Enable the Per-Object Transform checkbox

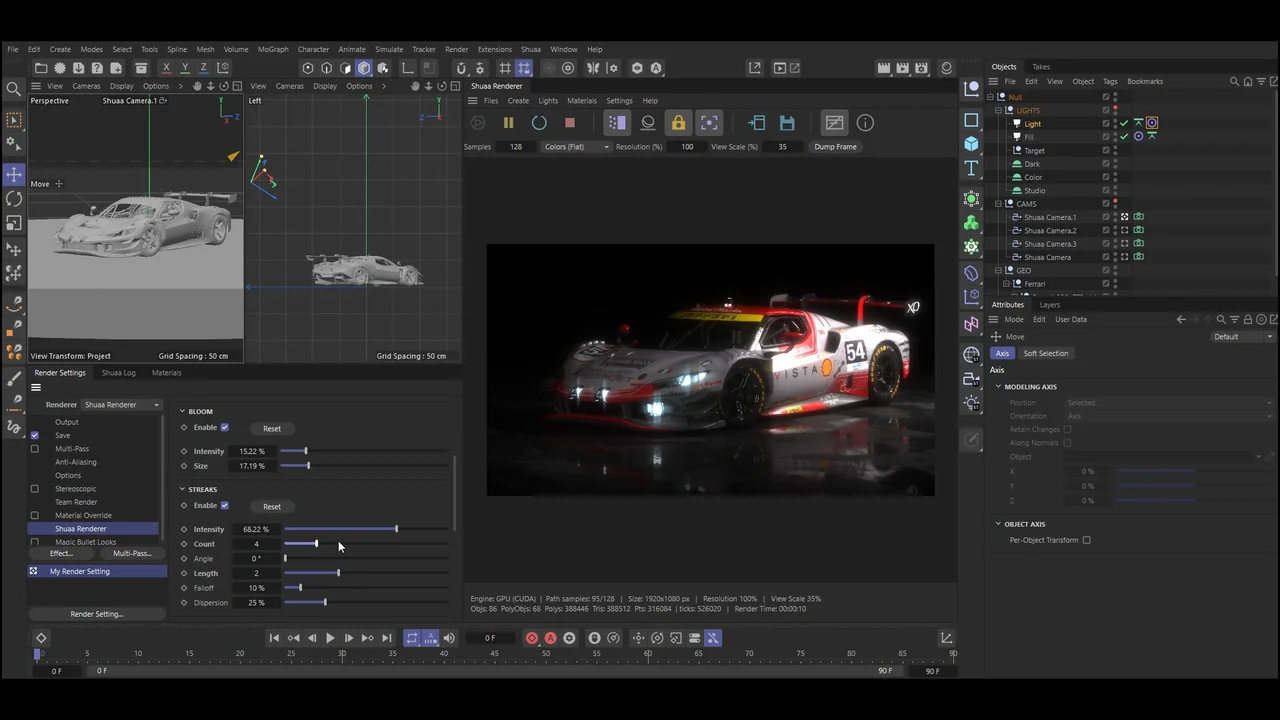pos(1086,540)
